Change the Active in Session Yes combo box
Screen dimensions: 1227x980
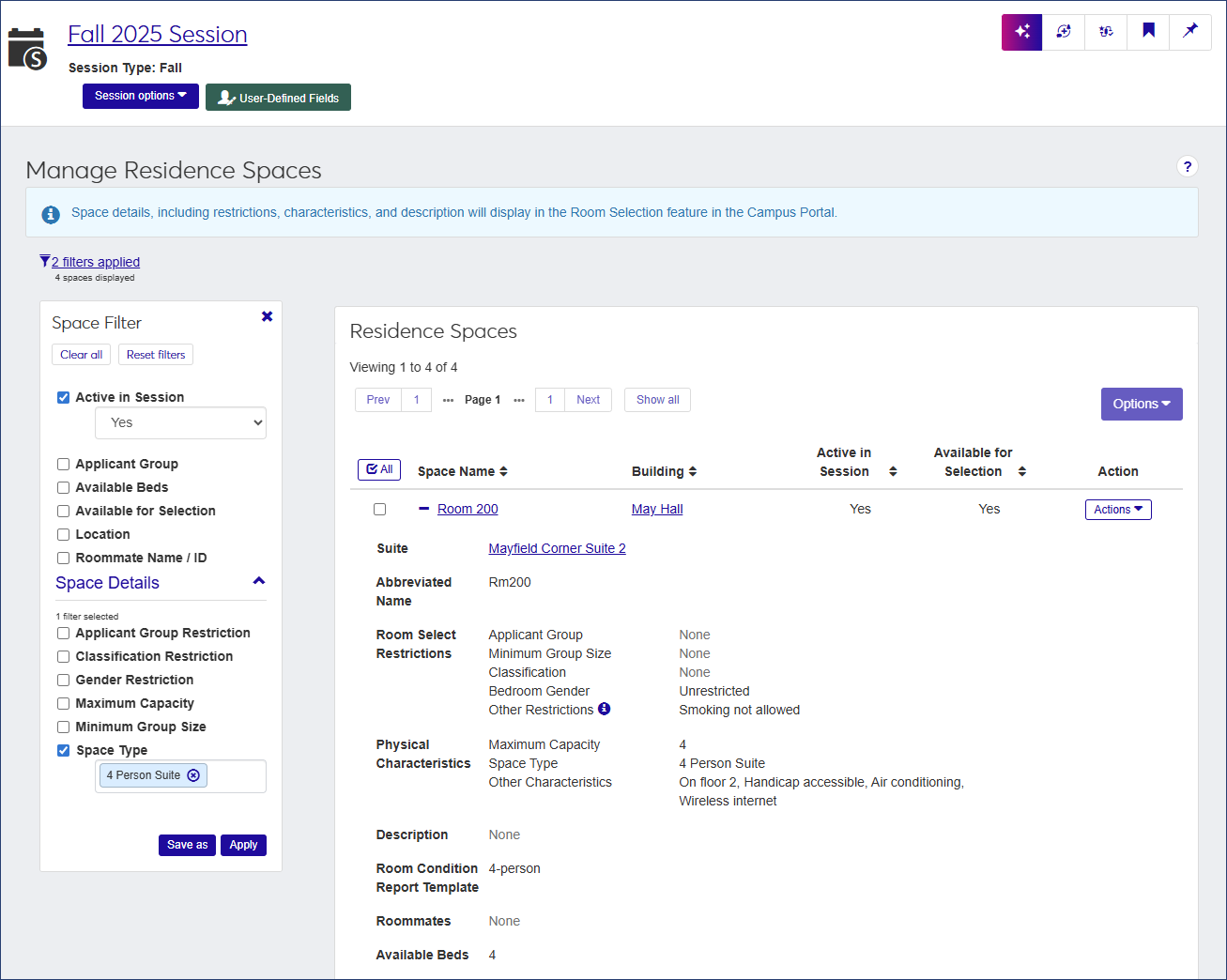coord(180,422)
